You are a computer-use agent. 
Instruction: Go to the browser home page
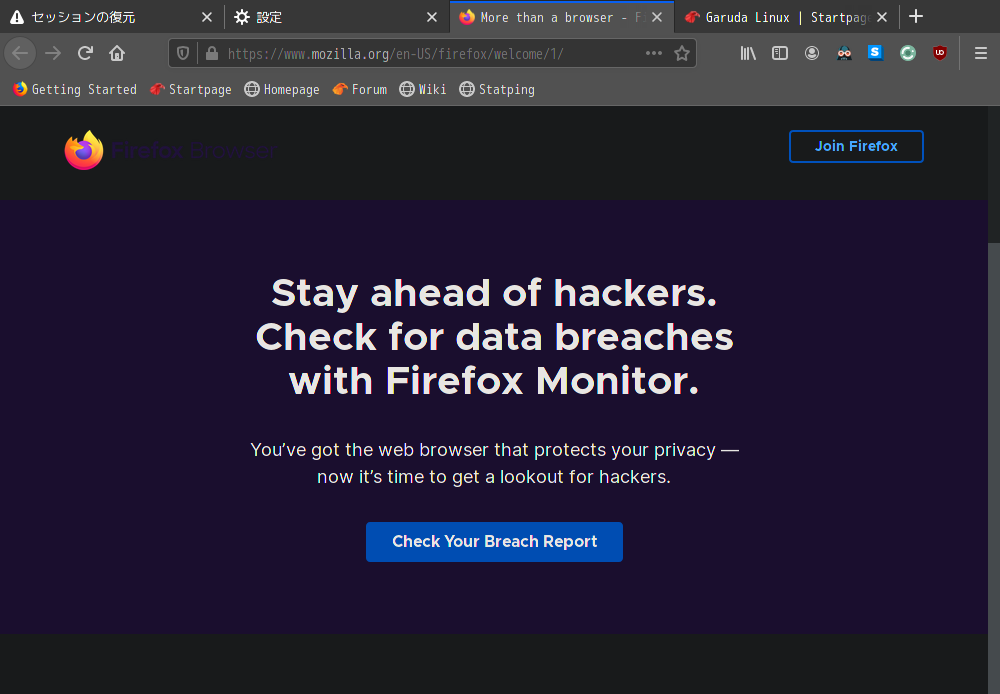(x=117, y=53)
